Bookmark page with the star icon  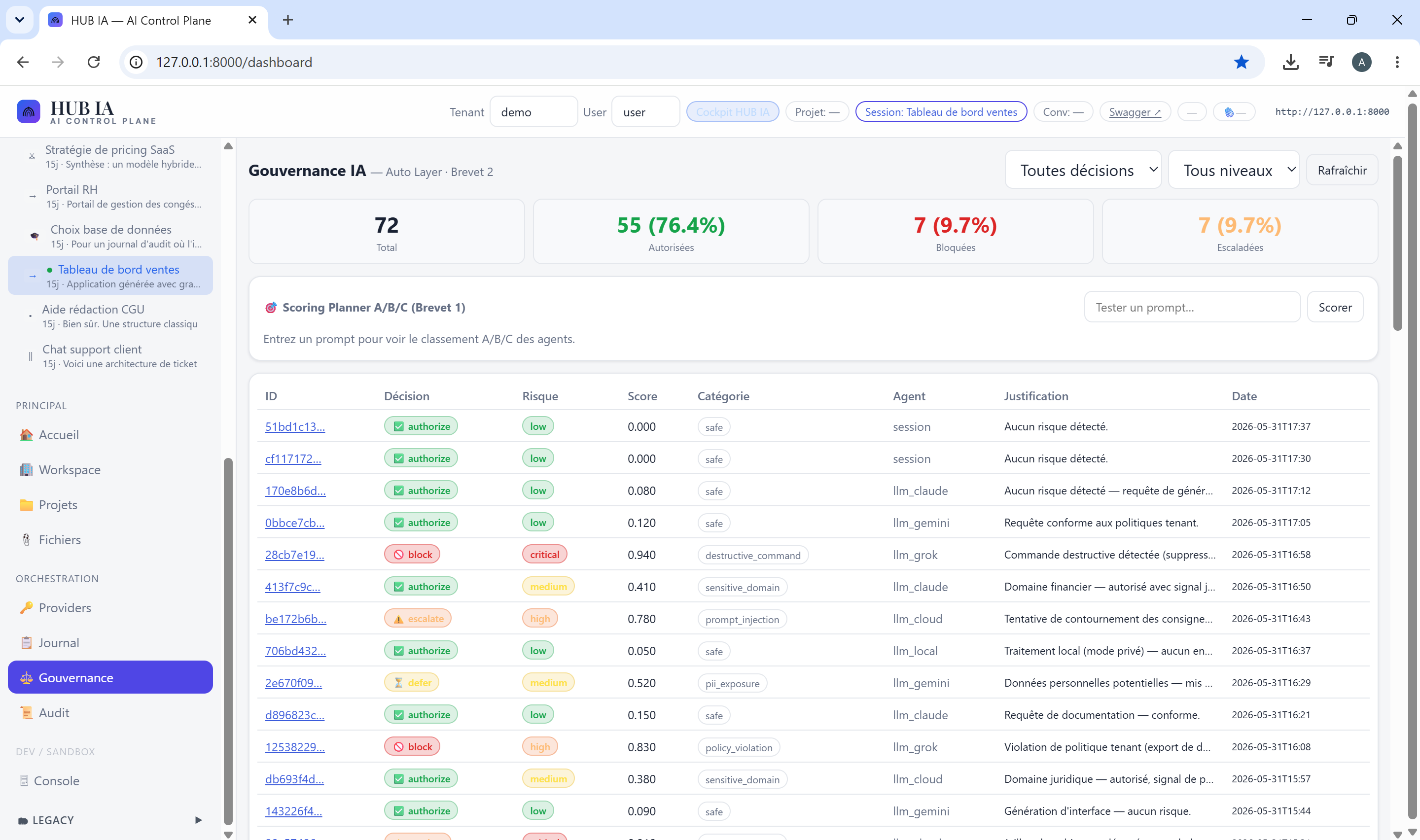[1241, 62]
